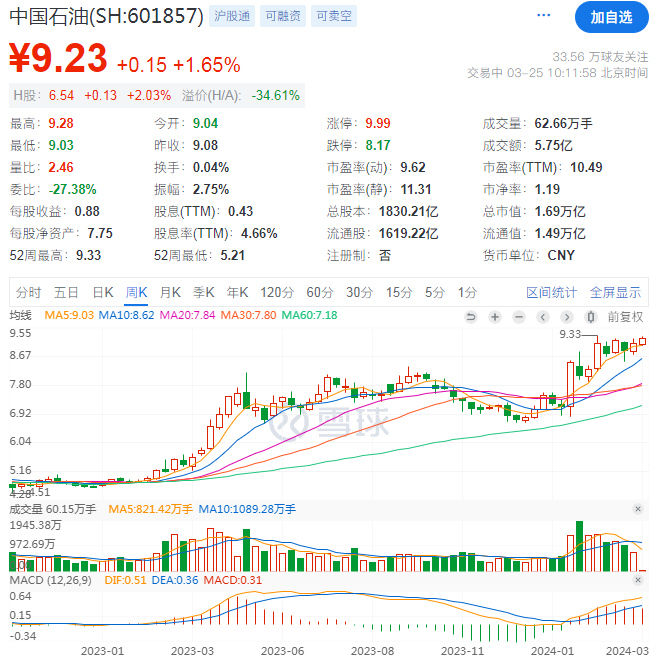The image size is (662, 661).
Task: Click the 可融资 tag
Action: click(x=283, y=16)
